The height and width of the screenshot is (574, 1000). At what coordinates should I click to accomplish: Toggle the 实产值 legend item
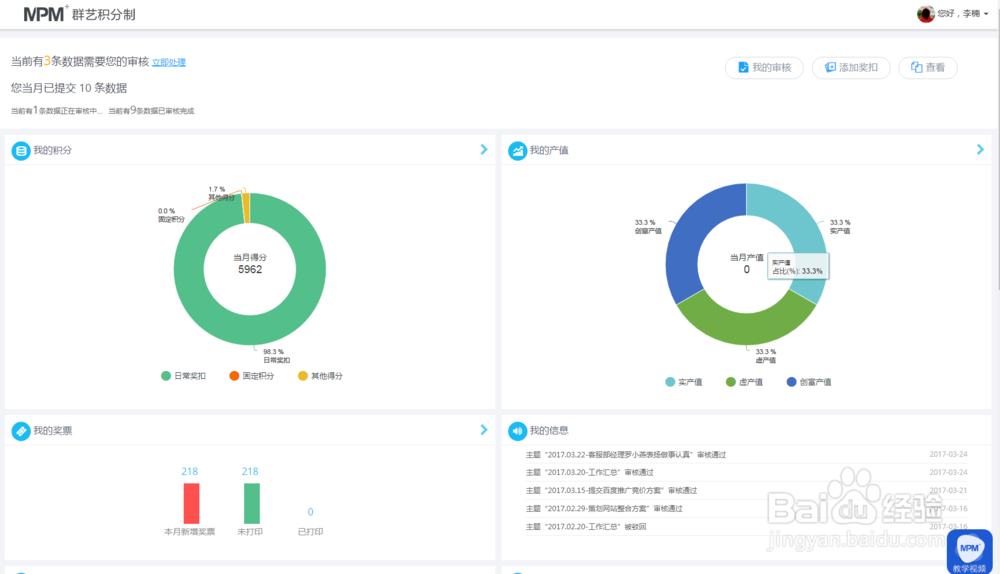684,382
